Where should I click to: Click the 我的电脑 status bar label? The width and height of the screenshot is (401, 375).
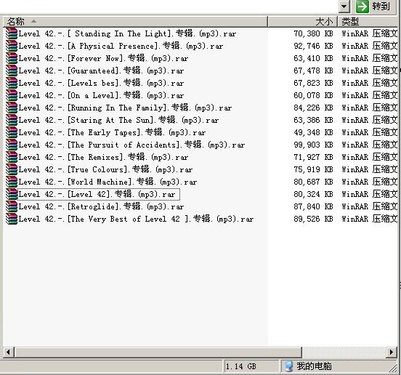click(314, 366)
